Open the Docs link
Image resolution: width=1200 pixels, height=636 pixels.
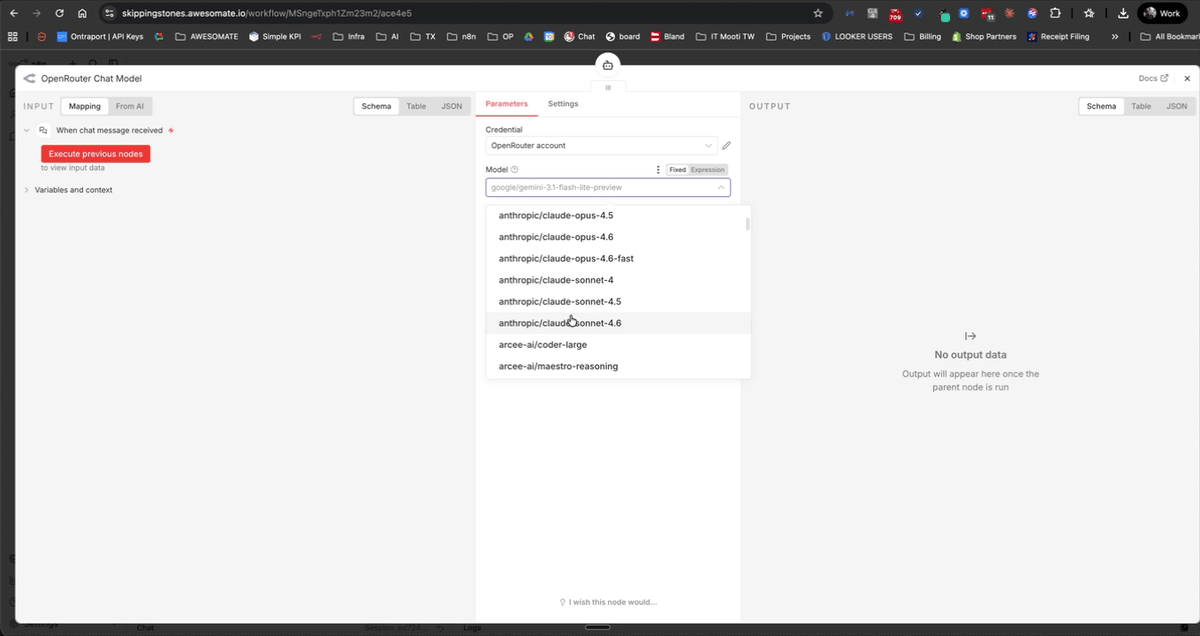(1151, 78)
